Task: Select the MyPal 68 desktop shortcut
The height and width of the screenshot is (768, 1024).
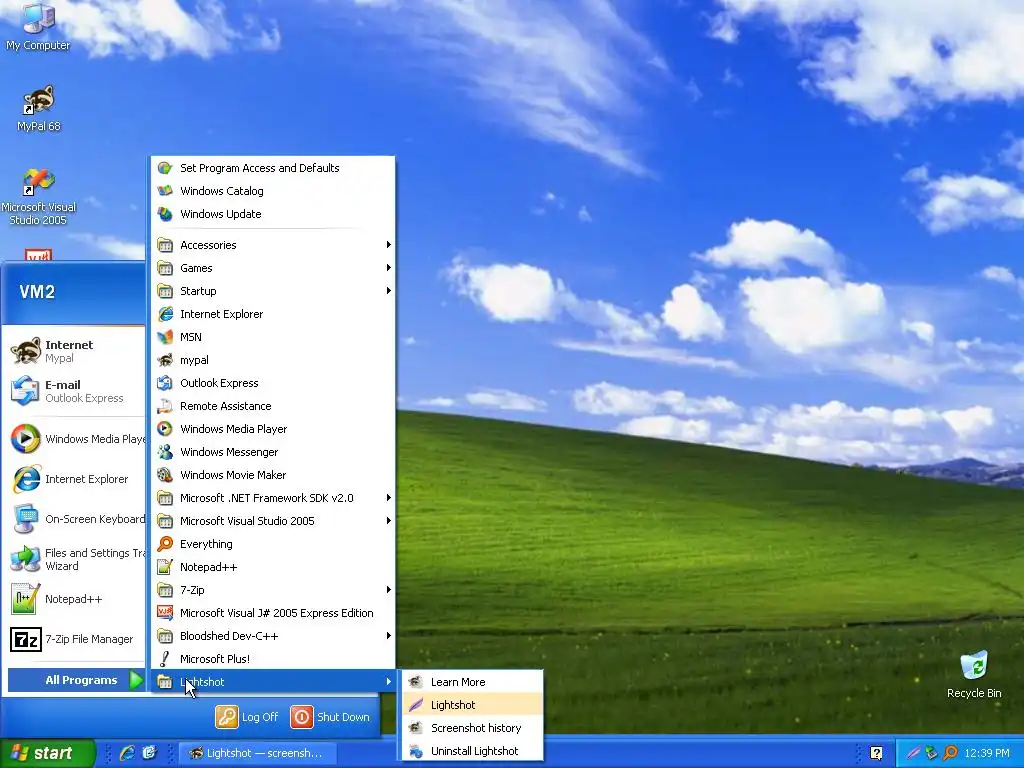Action: (39, 108)
